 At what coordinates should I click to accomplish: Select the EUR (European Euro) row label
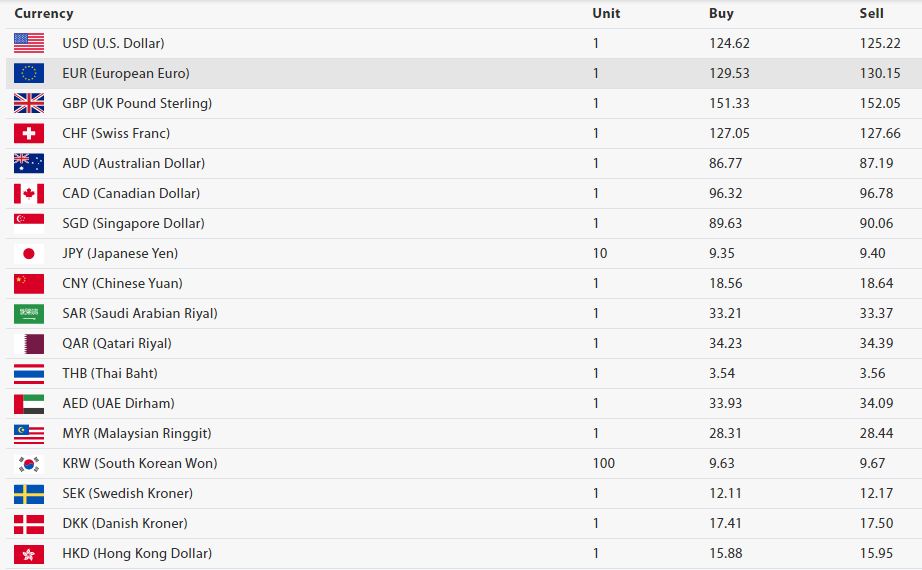pos(126,74)
